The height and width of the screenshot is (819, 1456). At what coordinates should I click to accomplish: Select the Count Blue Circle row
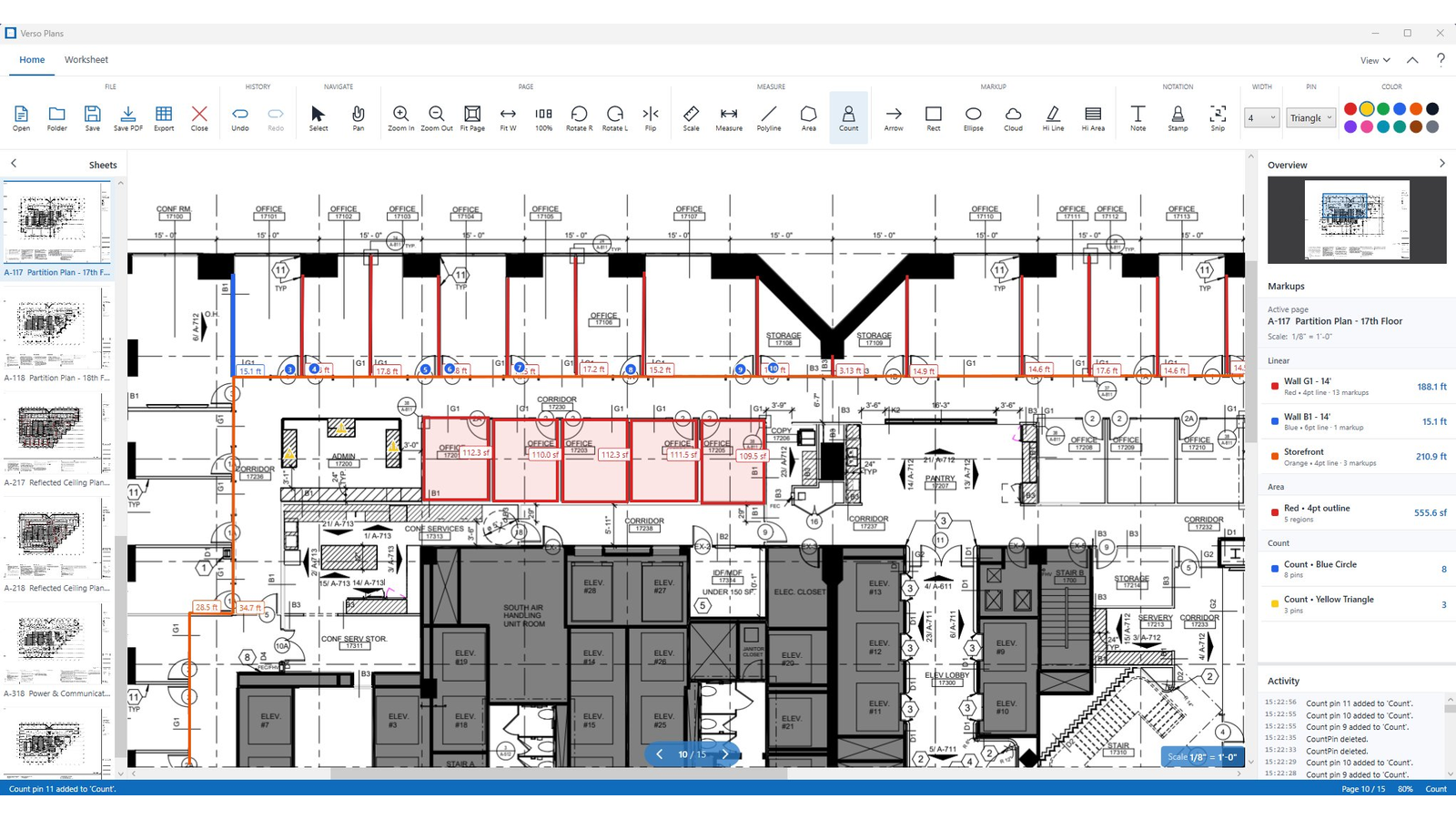[1357, 569]
